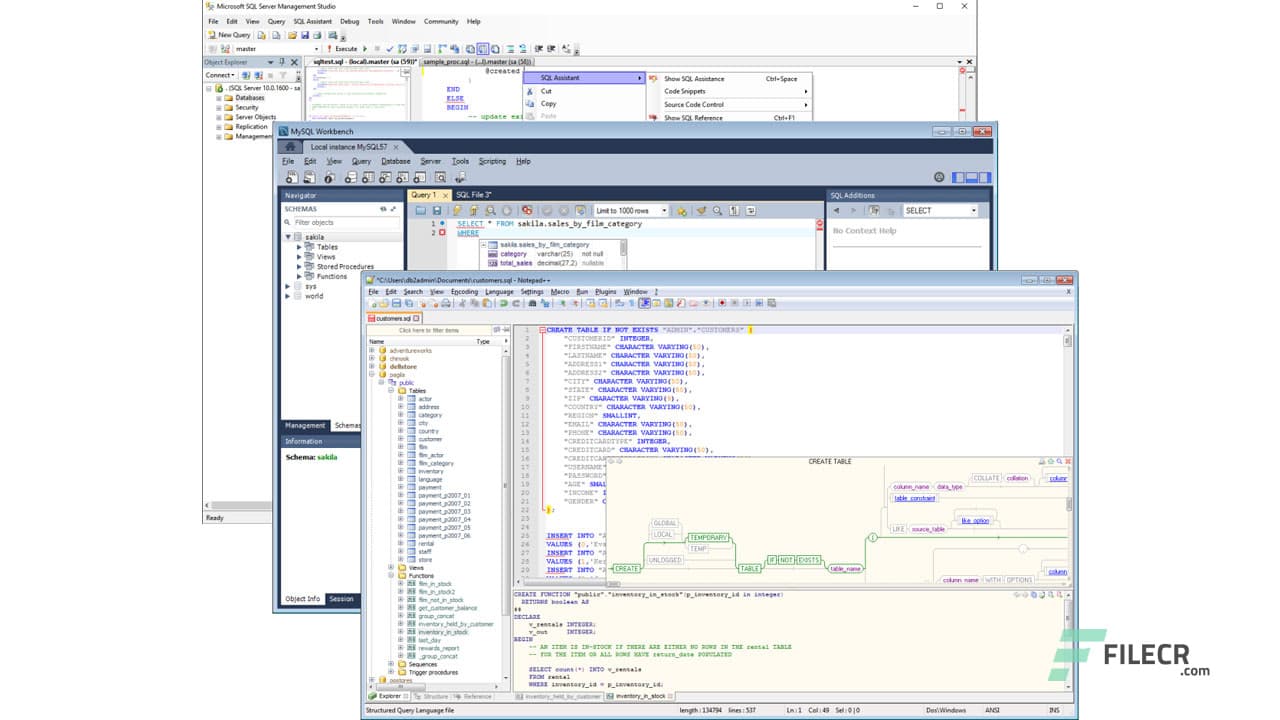Toggle word wrap in Notepad++ toolbar
The image size is (1280, 720).
pyautogui.click(x=645, y=305)
